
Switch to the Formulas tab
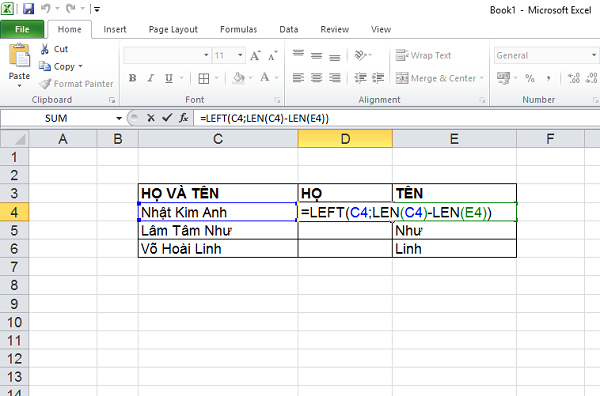[x=238, y=29]
